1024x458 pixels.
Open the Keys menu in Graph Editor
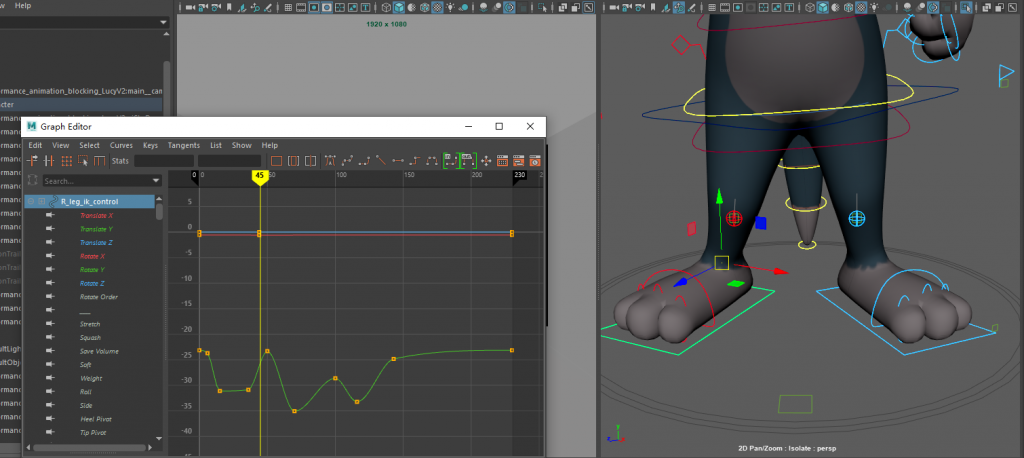(150, 145)
